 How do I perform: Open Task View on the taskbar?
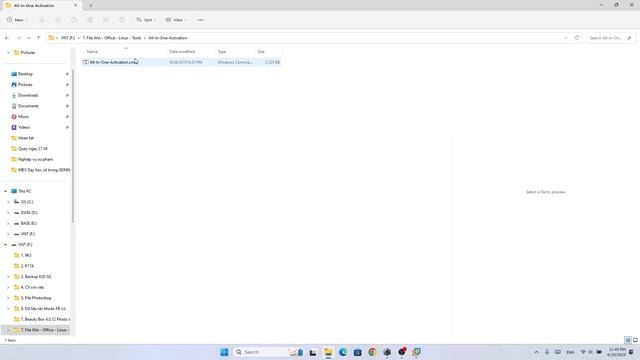(x=313, y=352)
